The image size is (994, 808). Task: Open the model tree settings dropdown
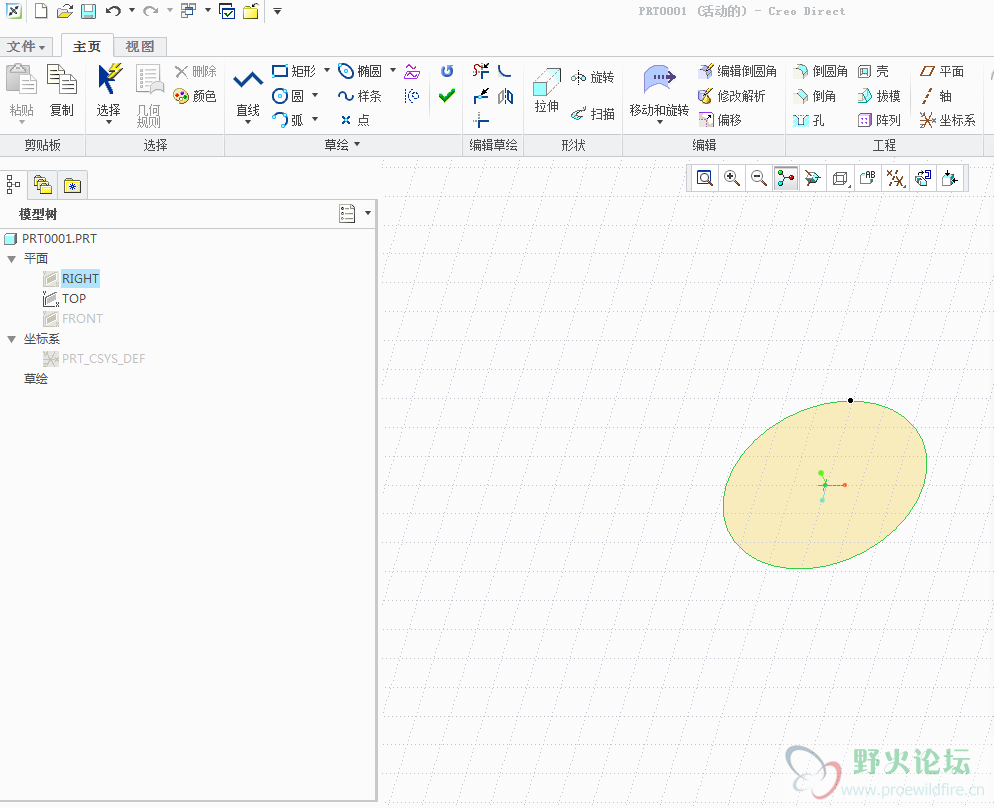[368, 213]
